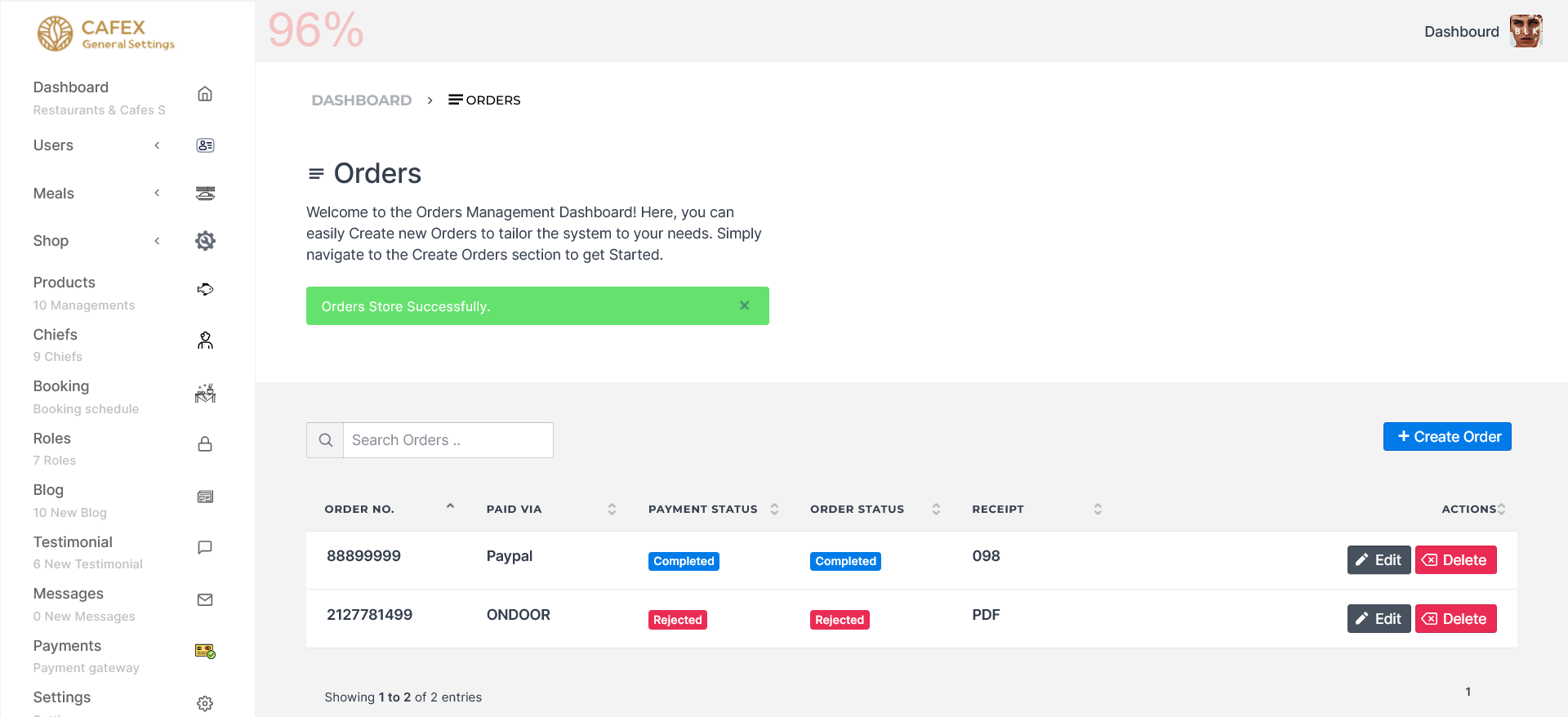Click the Chiefs chef icon
Image resolution: width=1568 pixels, height=717 pixels.
205,341
